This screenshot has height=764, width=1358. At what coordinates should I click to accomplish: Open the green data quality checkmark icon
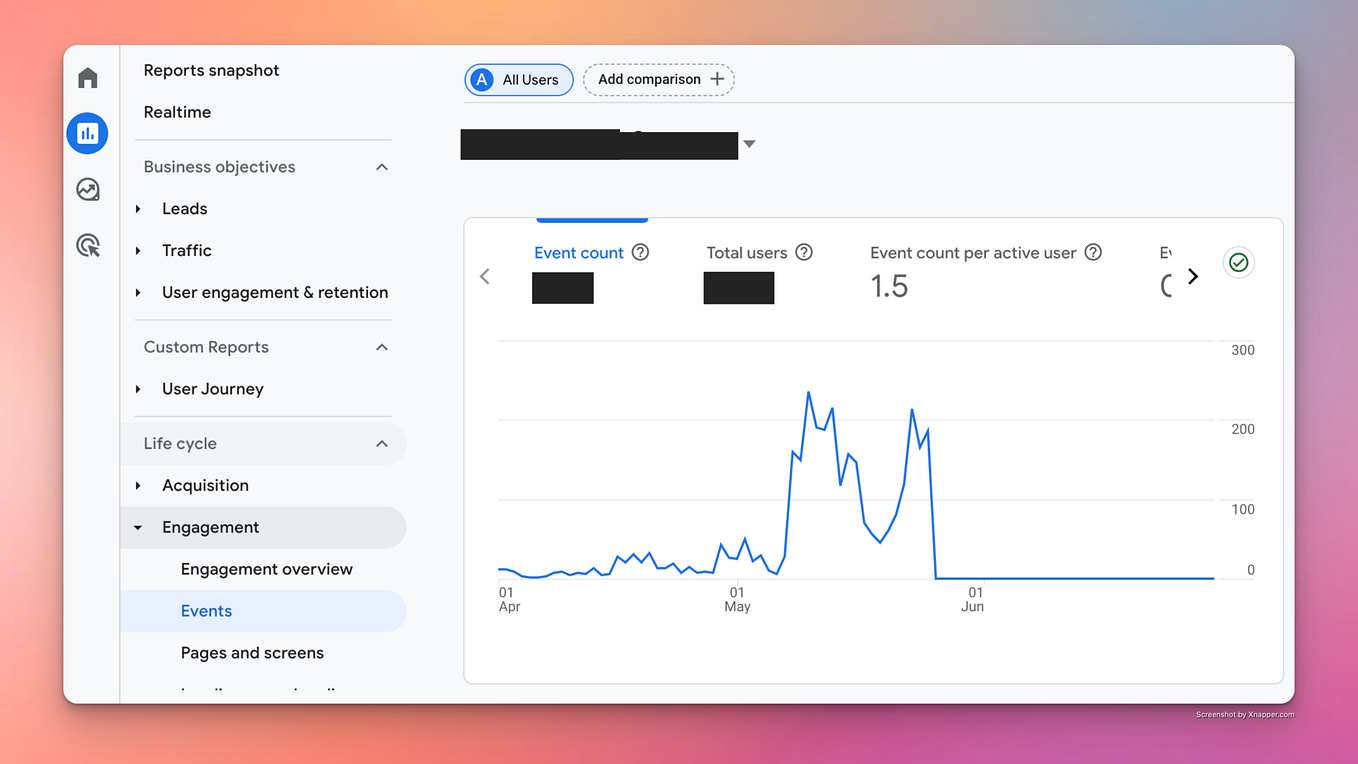coord(1238,262)
